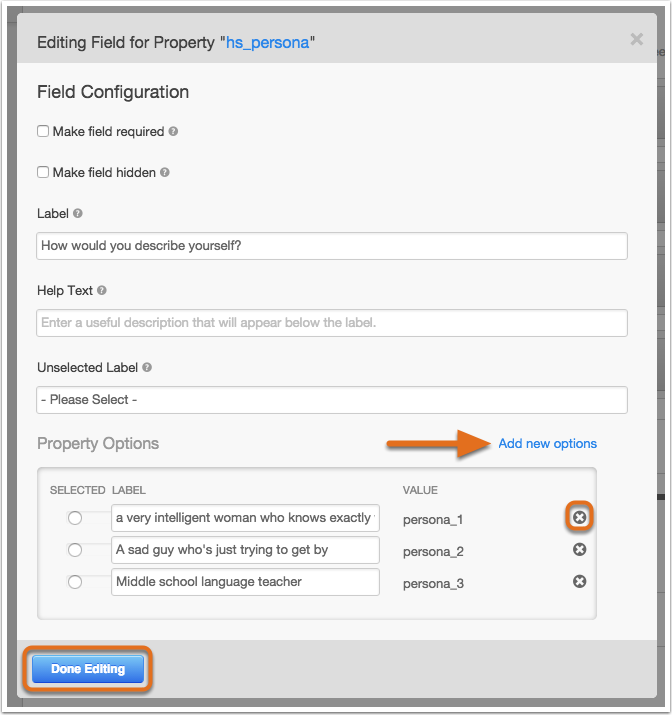The width and height of the screenshot is (672, 715).
Task: Focus the Help Text input field
Action: pos(332,323)
